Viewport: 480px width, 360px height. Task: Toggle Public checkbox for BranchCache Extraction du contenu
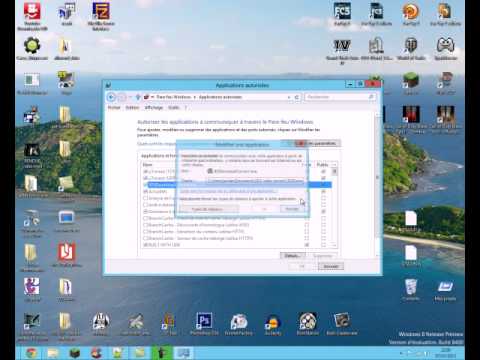(323, 232)
